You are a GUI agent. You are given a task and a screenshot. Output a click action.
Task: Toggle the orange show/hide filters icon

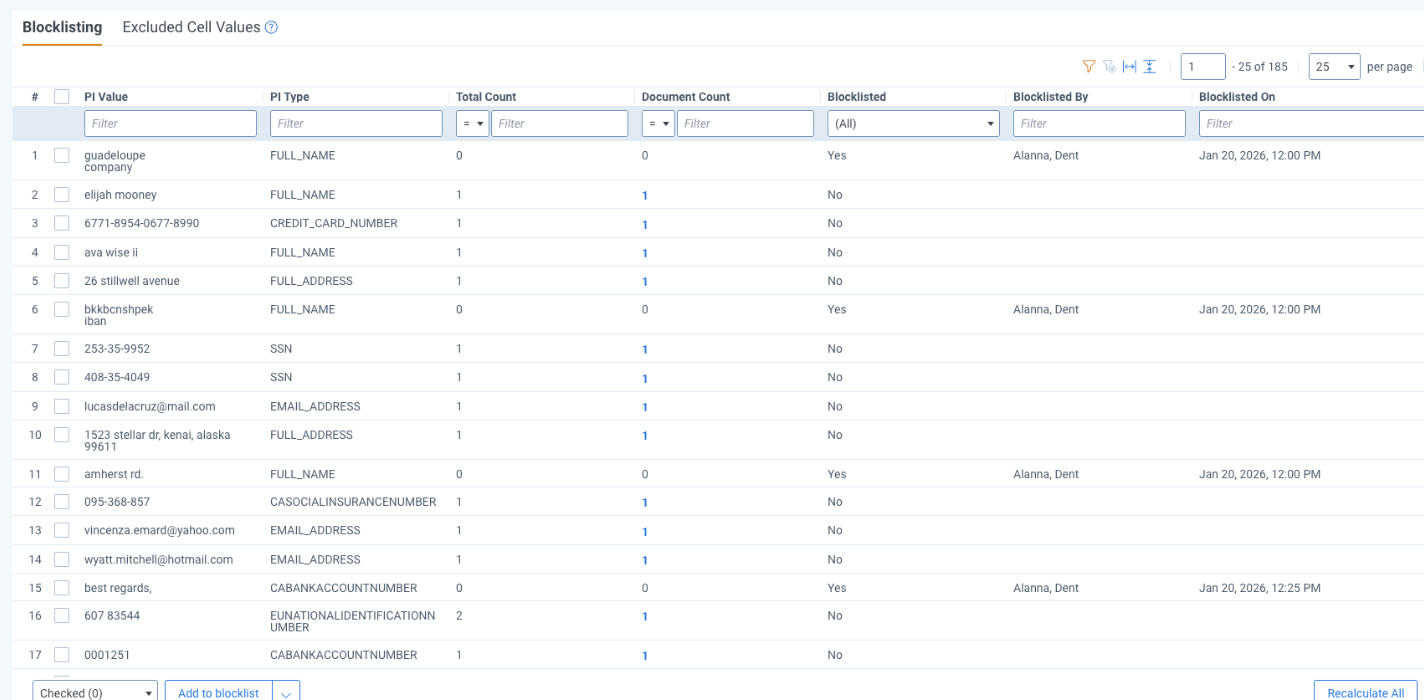[1089, 66]
